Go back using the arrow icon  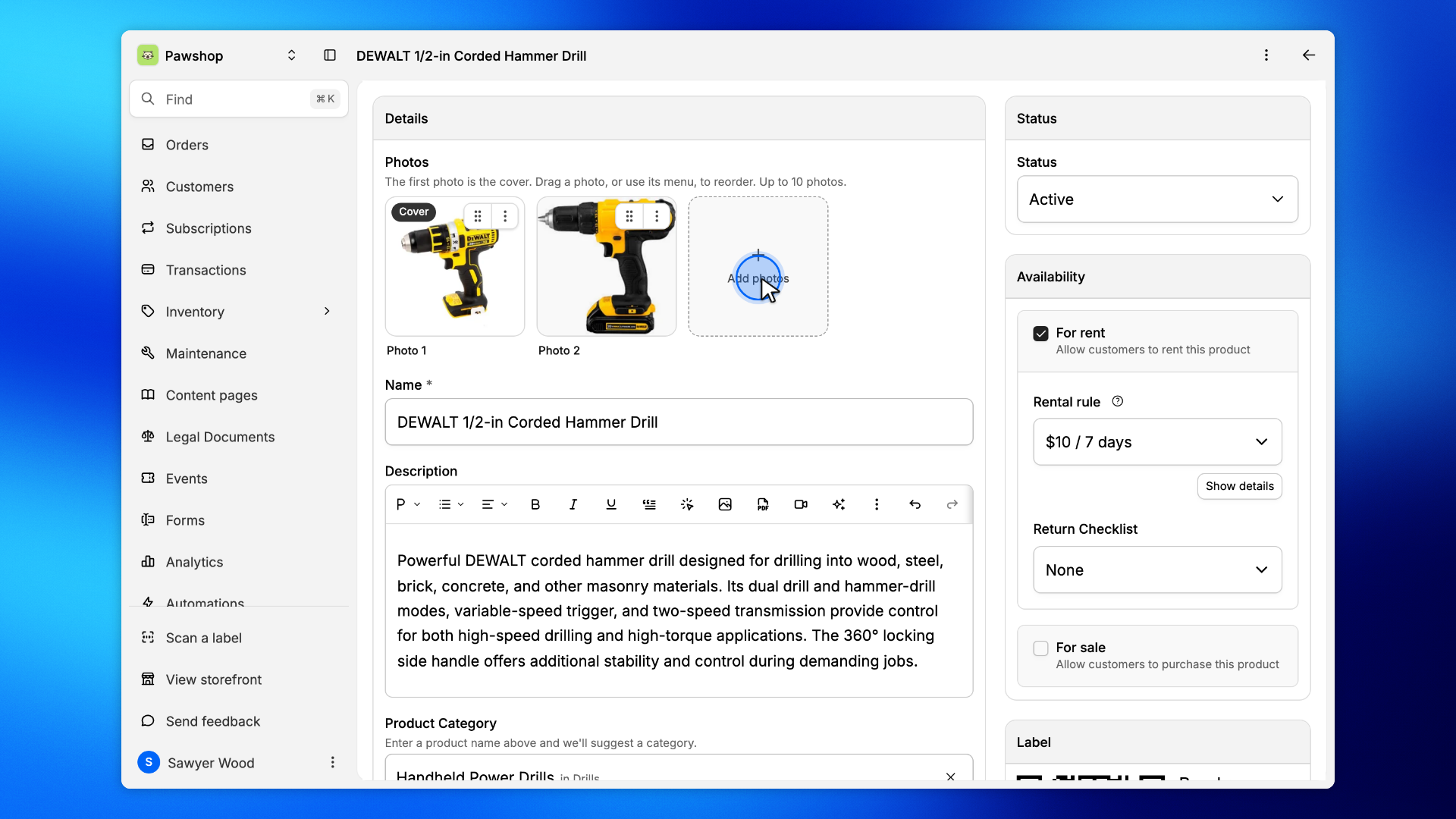point(1308,55)
